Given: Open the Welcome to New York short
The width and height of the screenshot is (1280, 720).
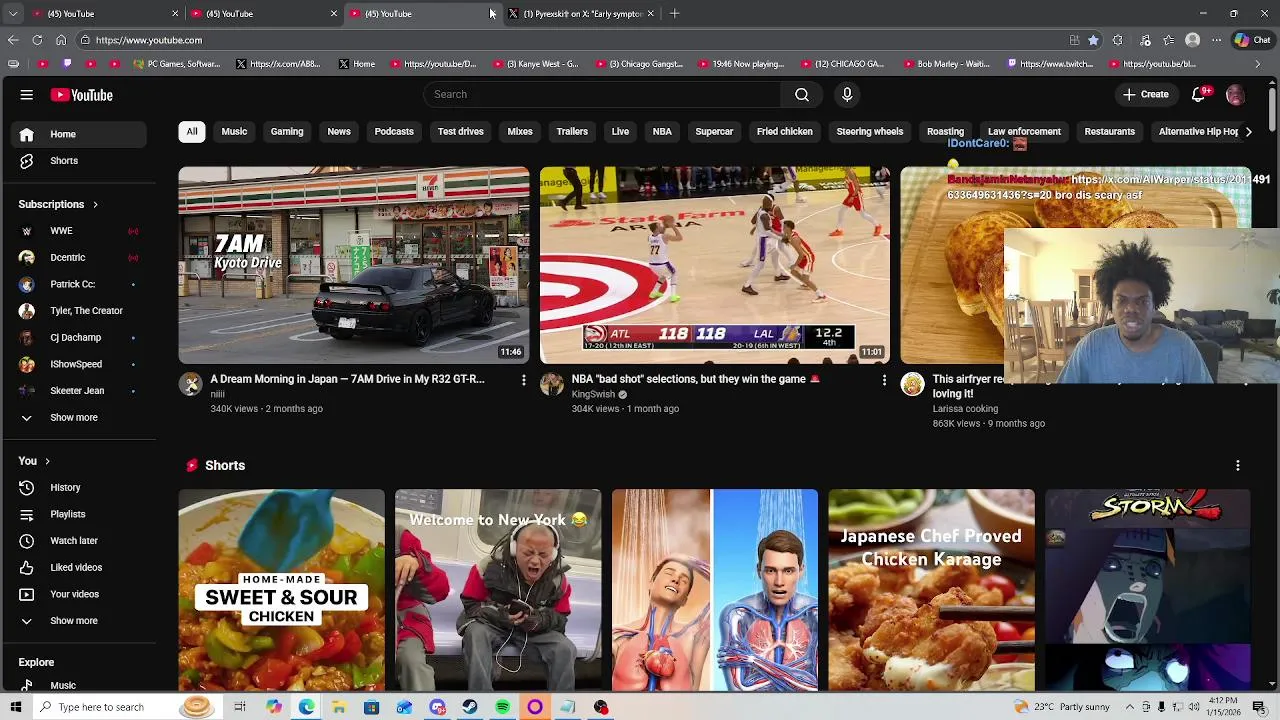Looking at the screenshot, I should (498, 590).
